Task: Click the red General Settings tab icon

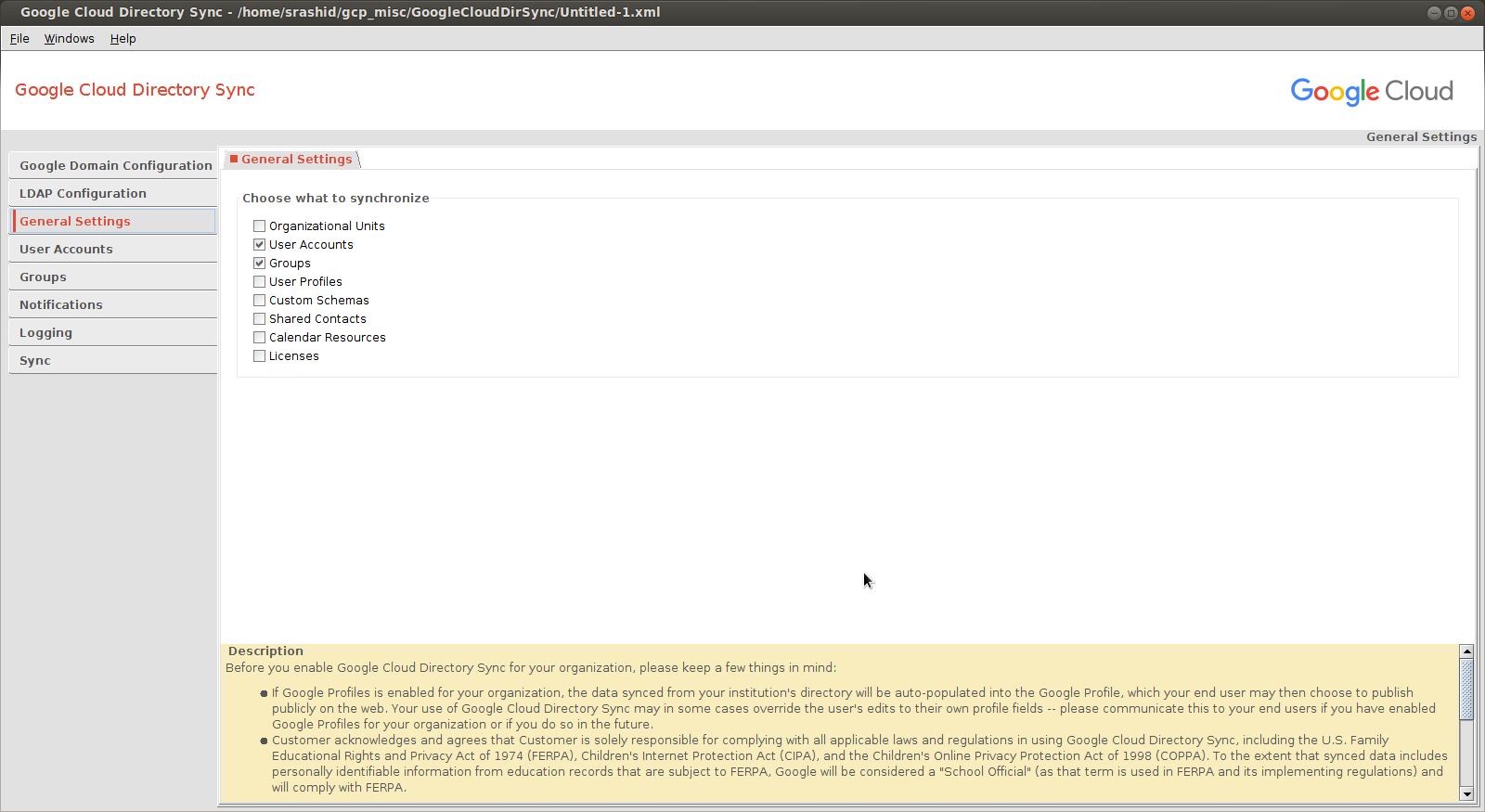Action: click(x=234, y=159)
